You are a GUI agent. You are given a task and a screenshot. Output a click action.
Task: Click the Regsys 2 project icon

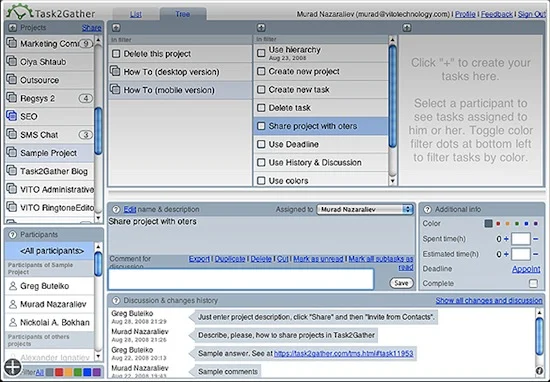[12, 98]
